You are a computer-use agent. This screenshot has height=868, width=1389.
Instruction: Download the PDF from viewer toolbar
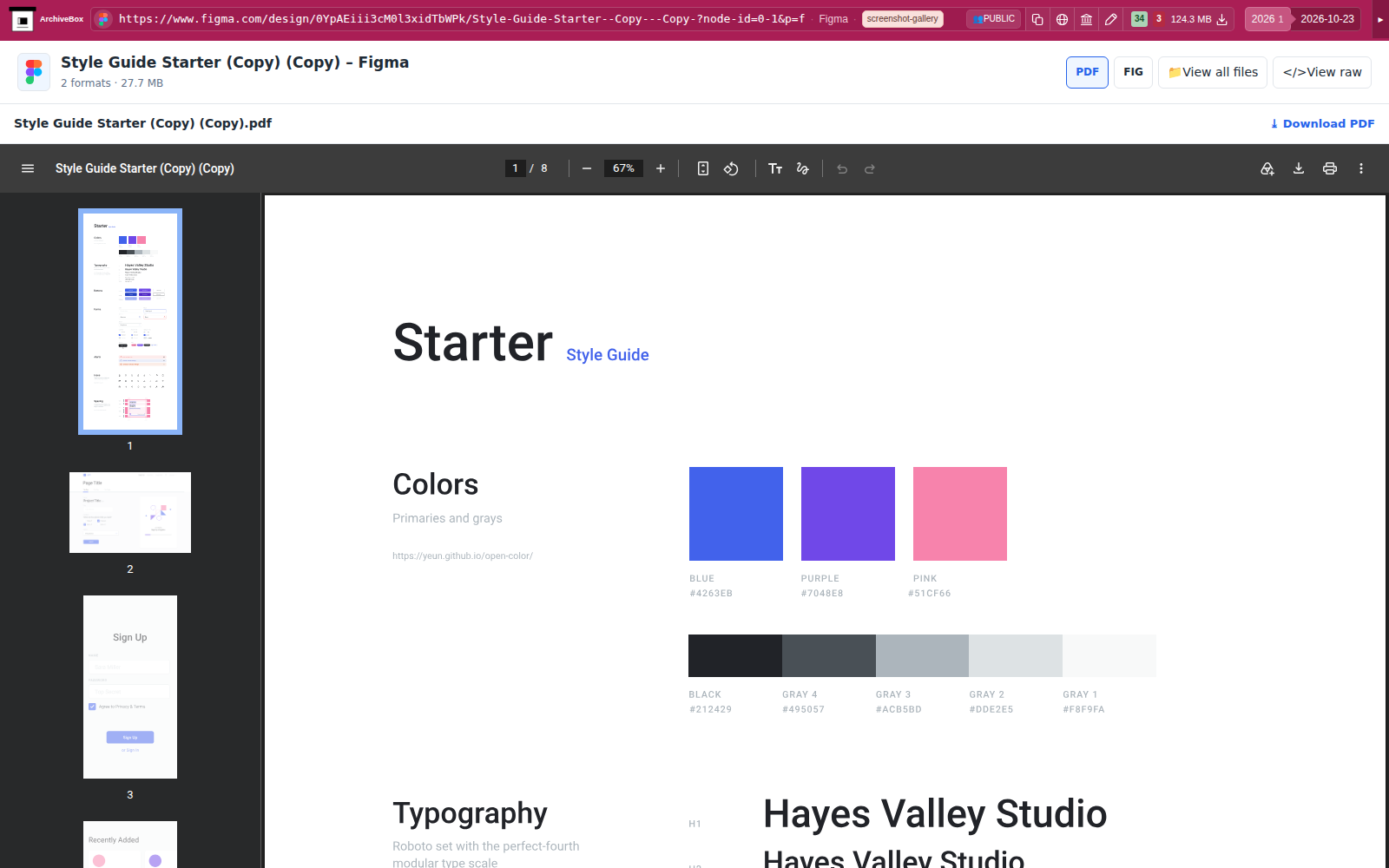[x=1299, y=168]
